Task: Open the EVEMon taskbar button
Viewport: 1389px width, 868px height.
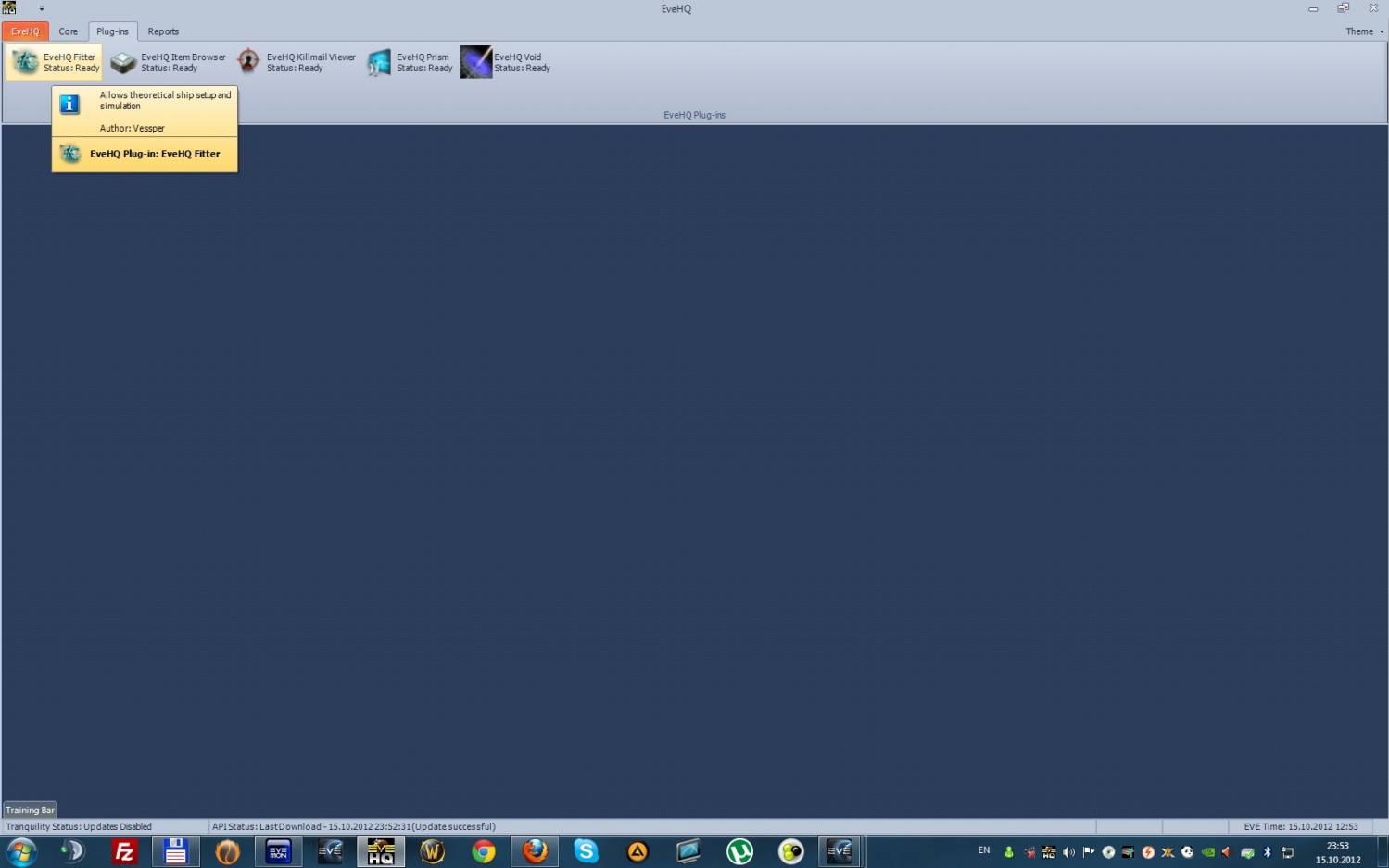Action: 278,851
